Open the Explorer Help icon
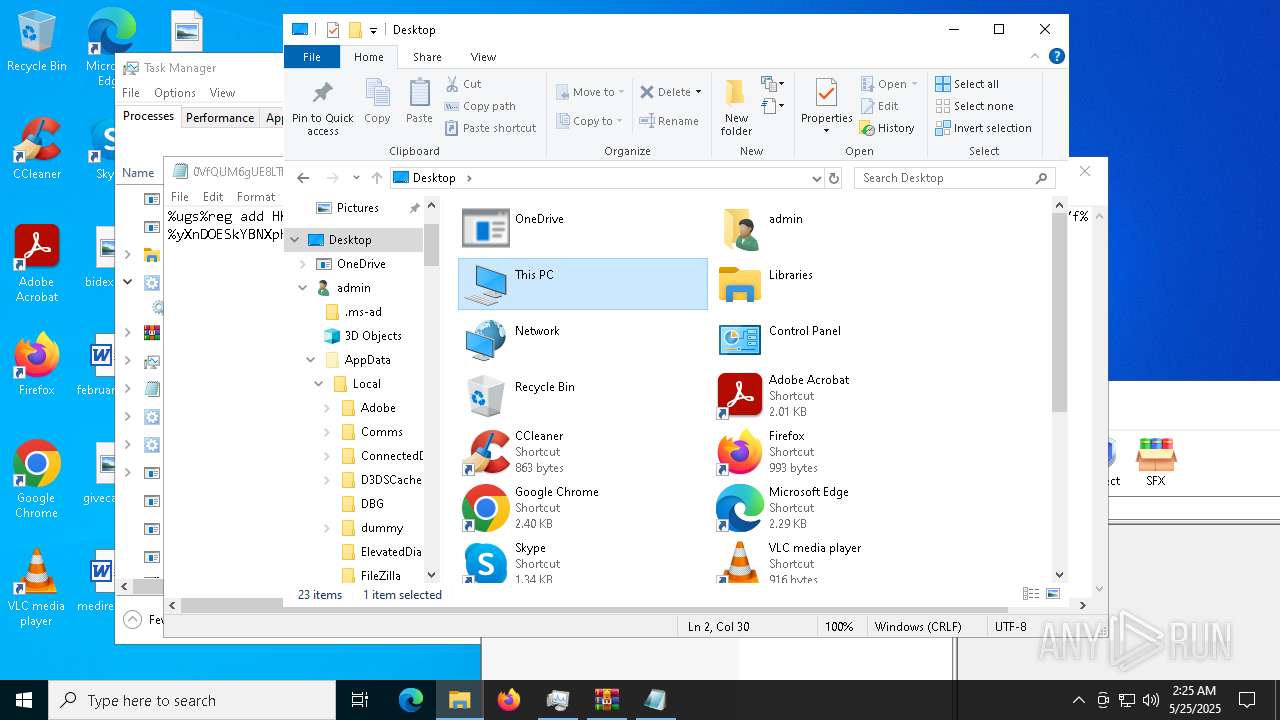Viewport: 1280px width, 720px height. [x=1057, y=57]
